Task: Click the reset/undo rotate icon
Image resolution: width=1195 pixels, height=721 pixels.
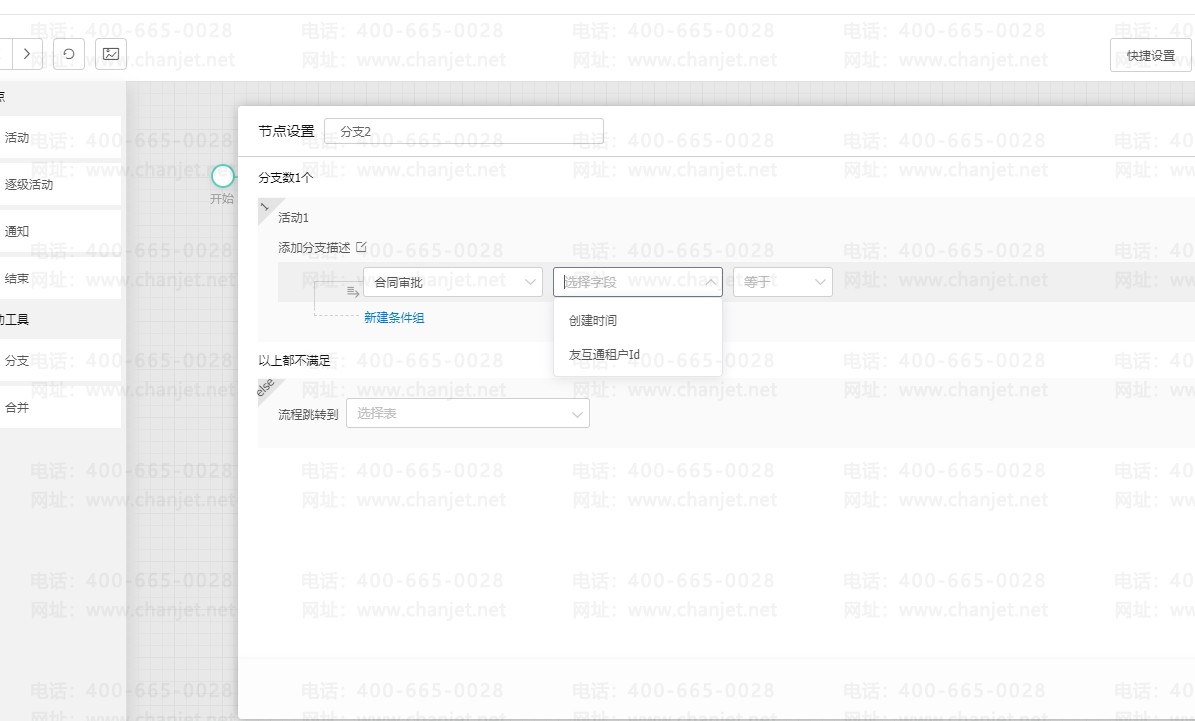Action: tap(69, 54)
